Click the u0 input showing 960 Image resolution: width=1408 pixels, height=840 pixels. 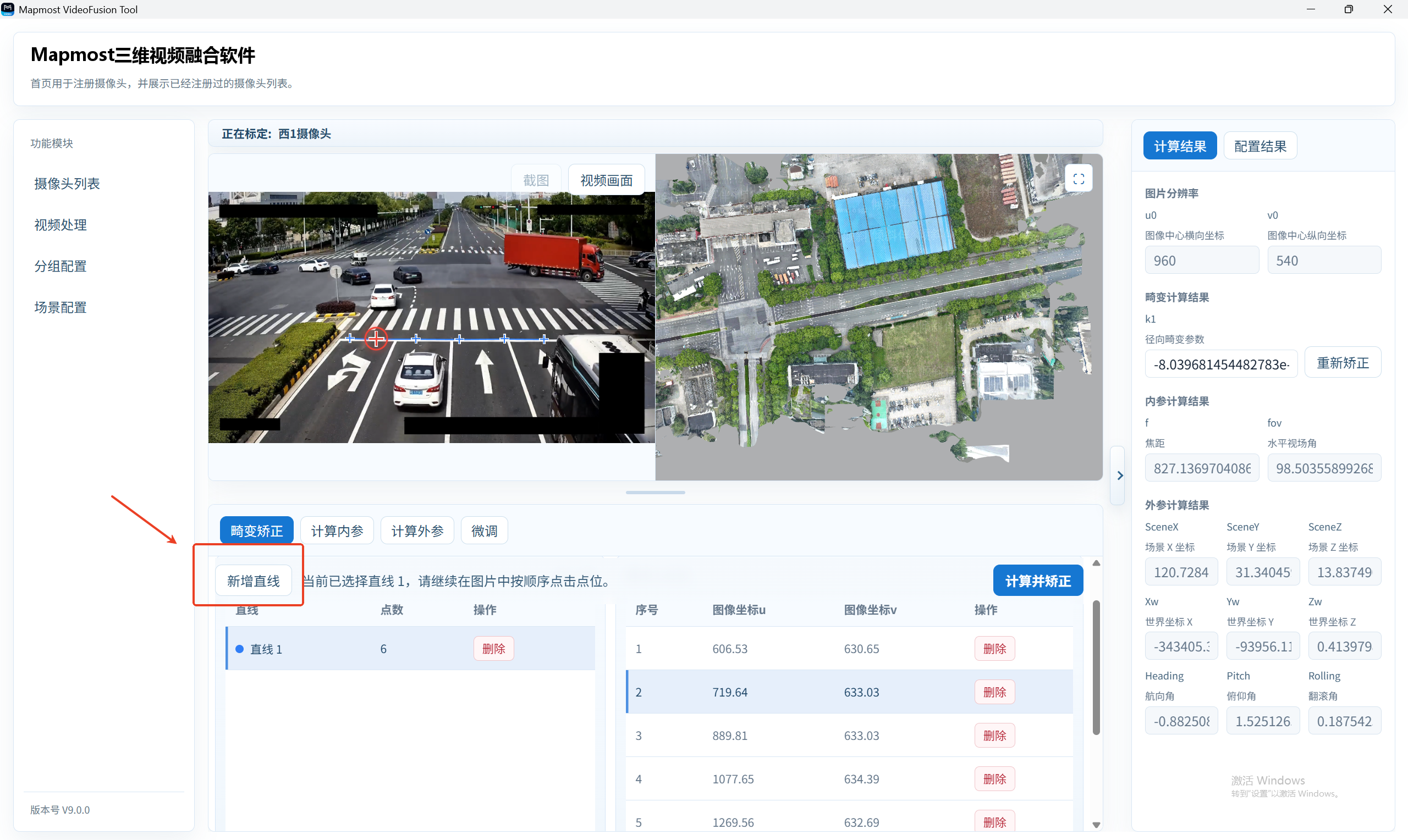pos(1201,261)
